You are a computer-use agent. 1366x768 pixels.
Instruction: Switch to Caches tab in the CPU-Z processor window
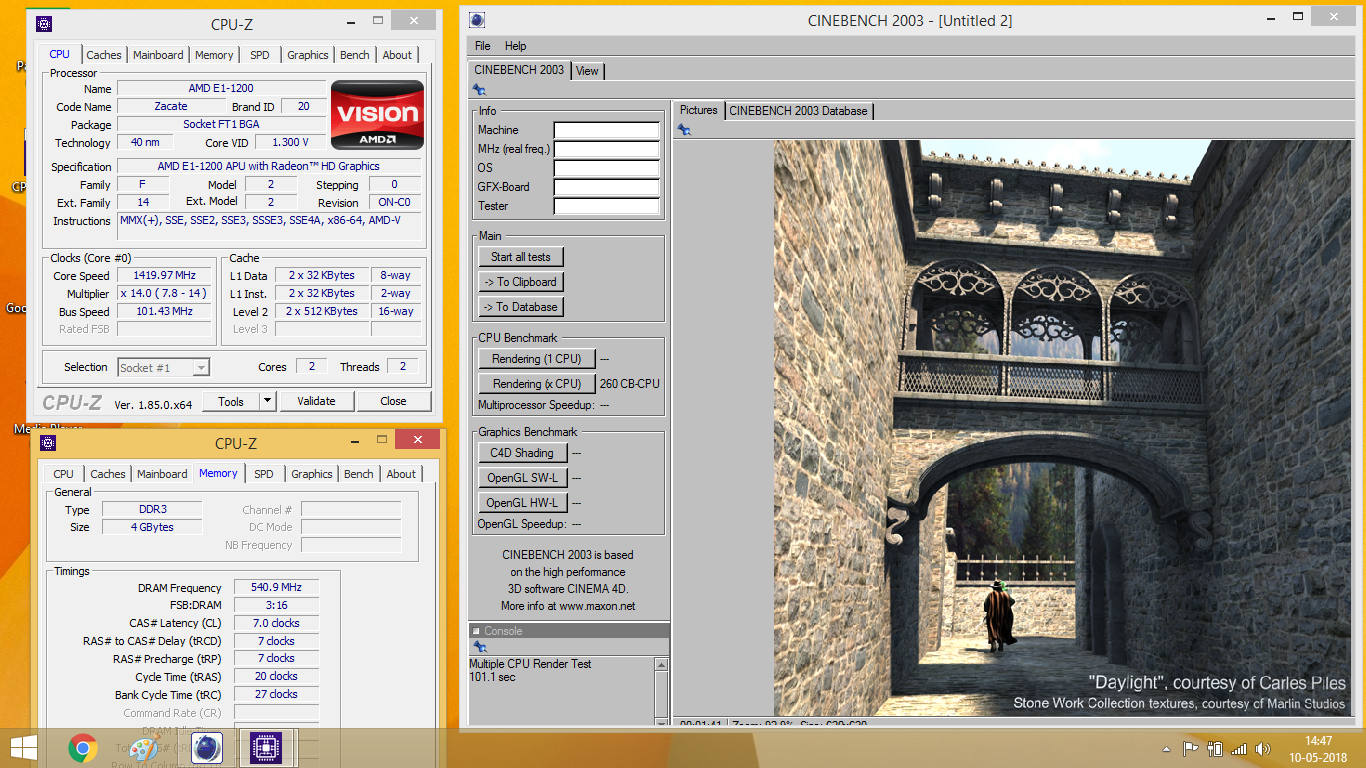click(x=104, y=55)
